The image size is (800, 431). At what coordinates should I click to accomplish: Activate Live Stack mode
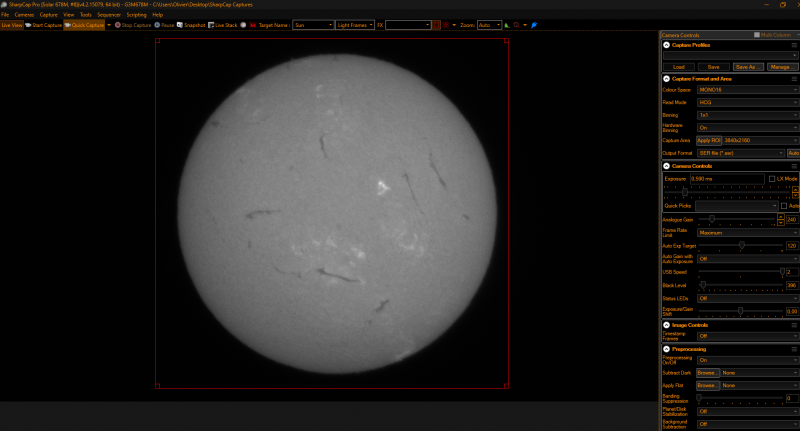222,25
